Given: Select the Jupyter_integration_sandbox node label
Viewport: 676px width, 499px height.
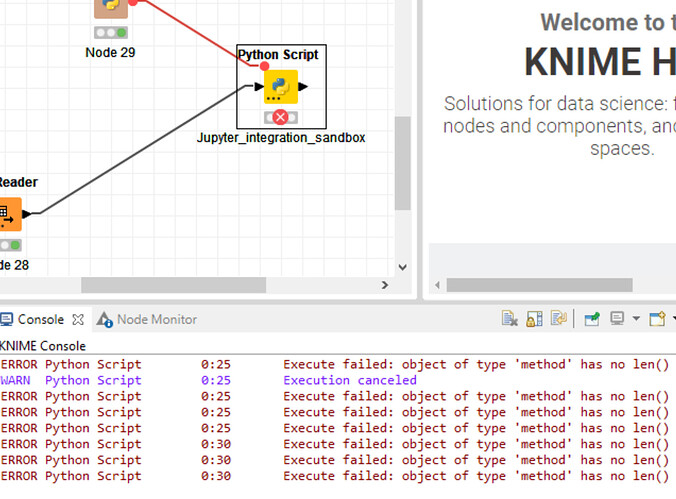Looking at the screenshot, I should (x=281, y=138).
